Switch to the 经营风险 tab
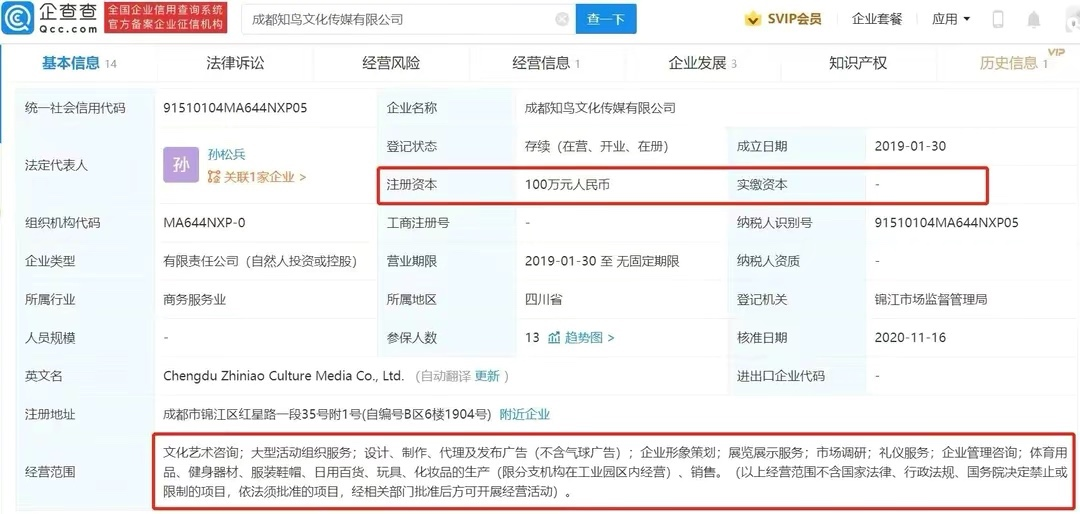This screenshot has height=514, width=1080. click(391, 63)
